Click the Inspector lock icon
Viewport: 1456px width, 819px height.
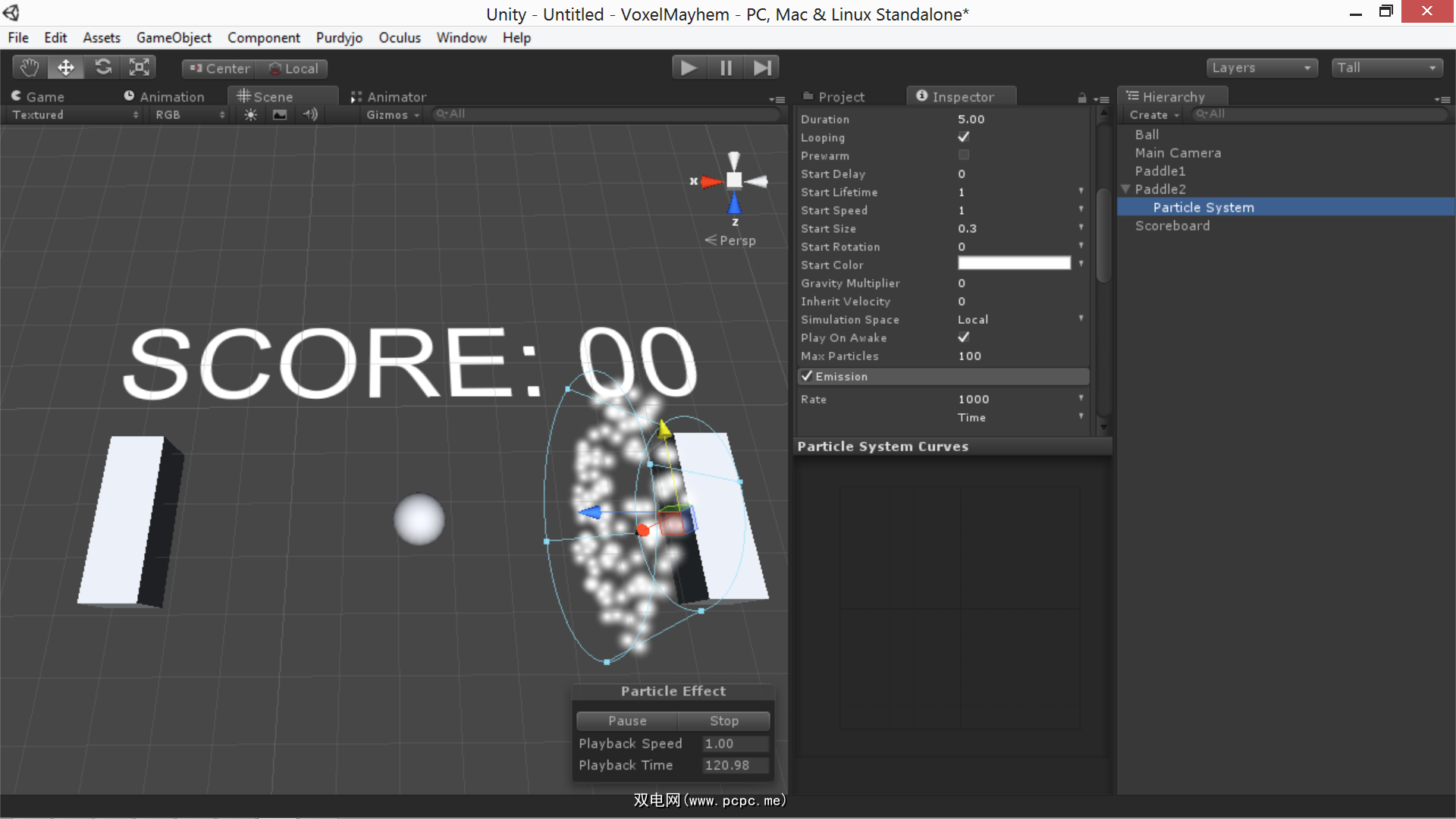click(x=1082, y=98)
